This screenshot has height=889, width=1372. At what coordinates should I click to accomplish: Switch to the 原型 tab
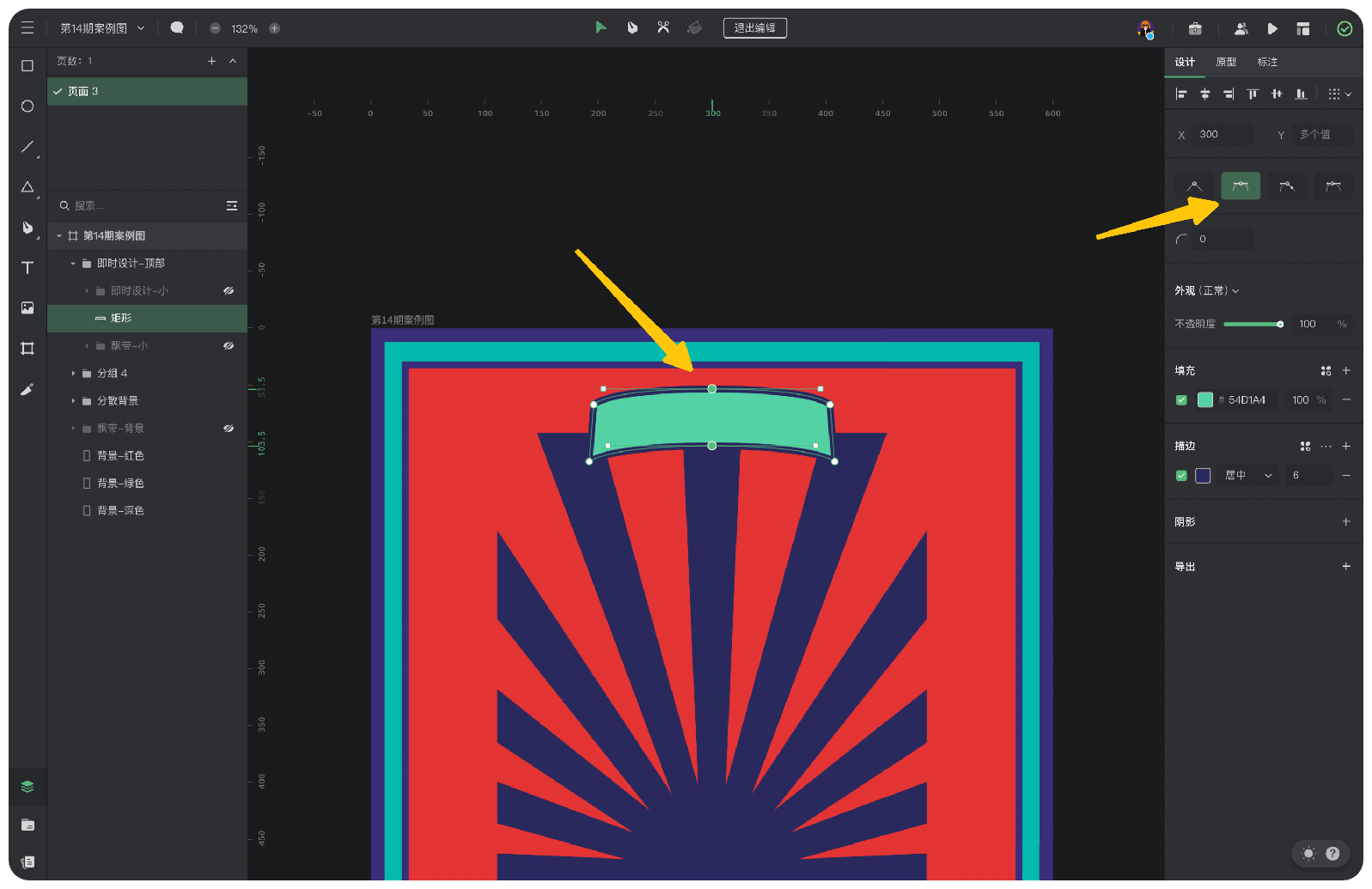tap(1226, 62)
